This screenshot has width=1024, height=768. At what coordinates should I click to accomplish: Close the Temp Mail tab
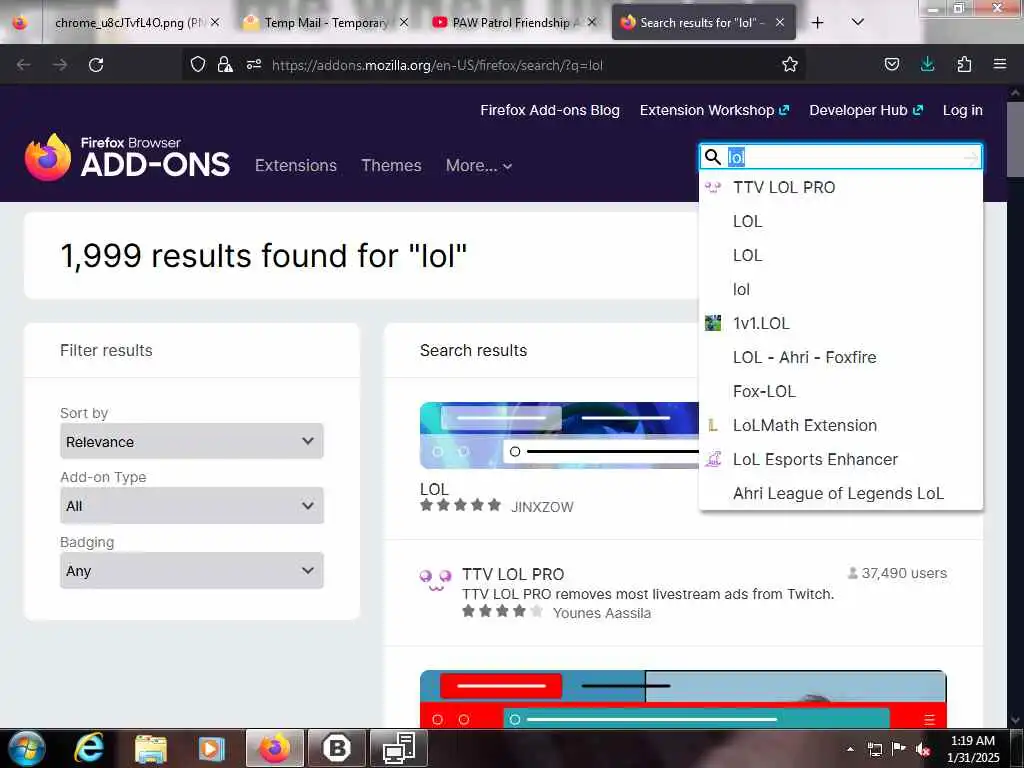click(404, 22)
